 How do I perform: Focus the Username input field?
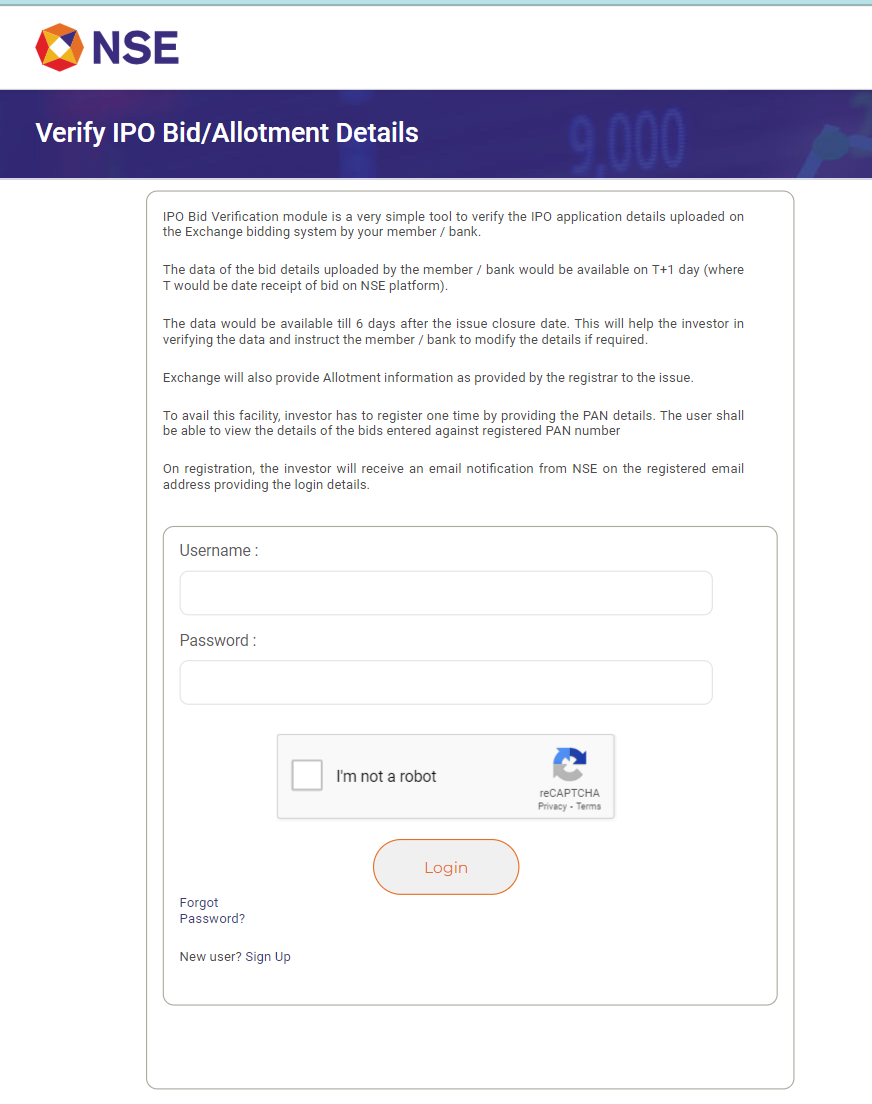point(445,593)
